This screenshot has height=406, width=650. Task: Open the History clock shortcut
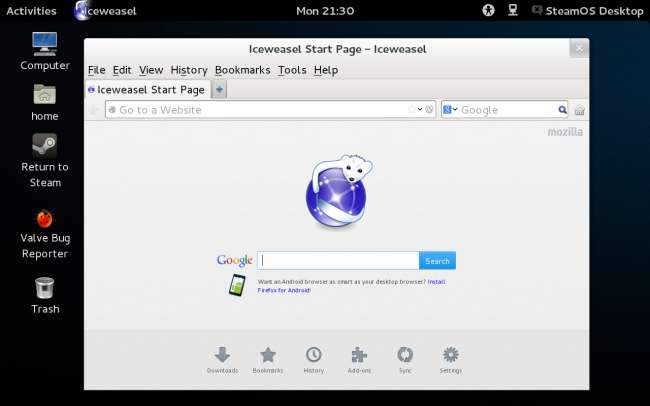313,355
